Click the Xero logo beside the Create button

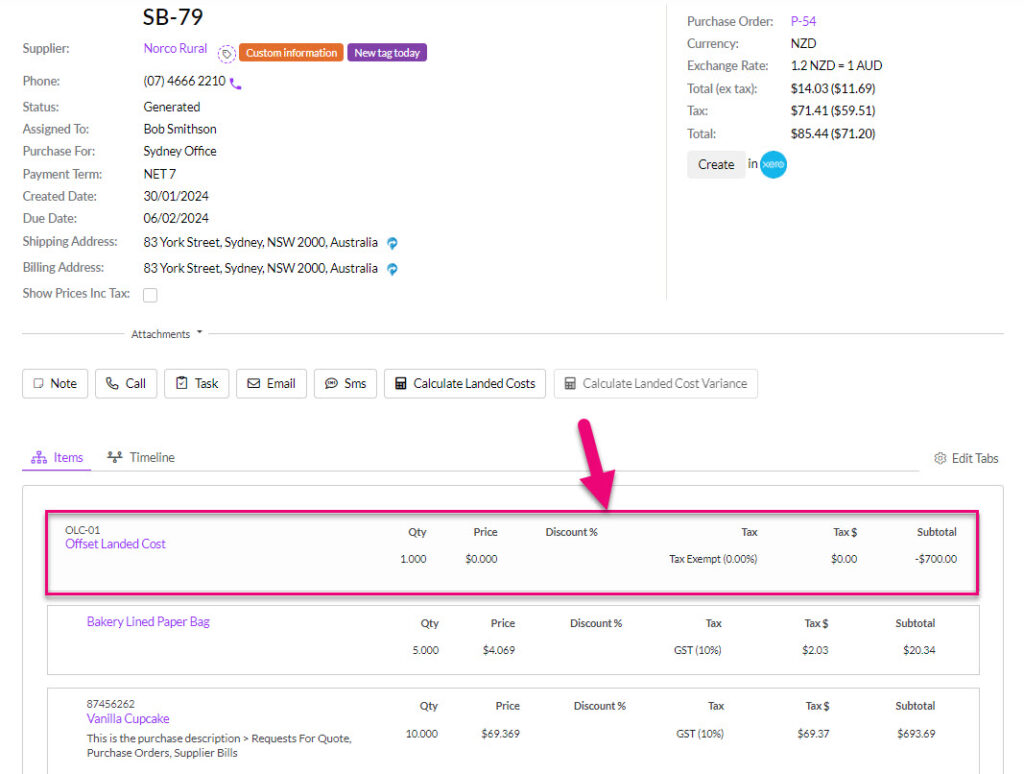[772, 164]
